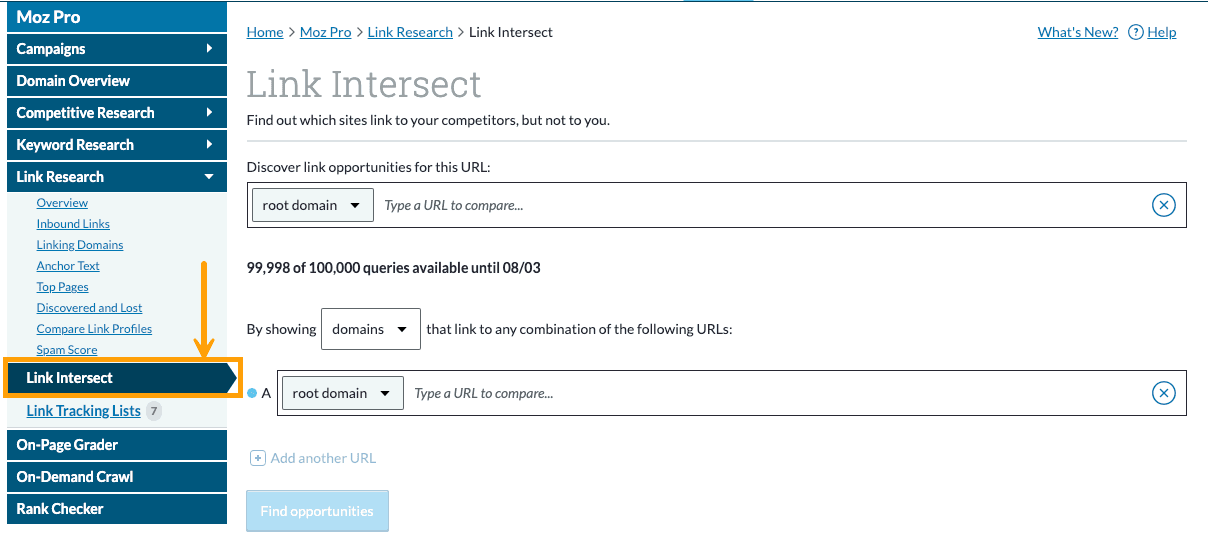This screenshot has width=1208, height=538.
Task: Open the Spam Score link
Action: pyautogui.click(x=67, y=350)
